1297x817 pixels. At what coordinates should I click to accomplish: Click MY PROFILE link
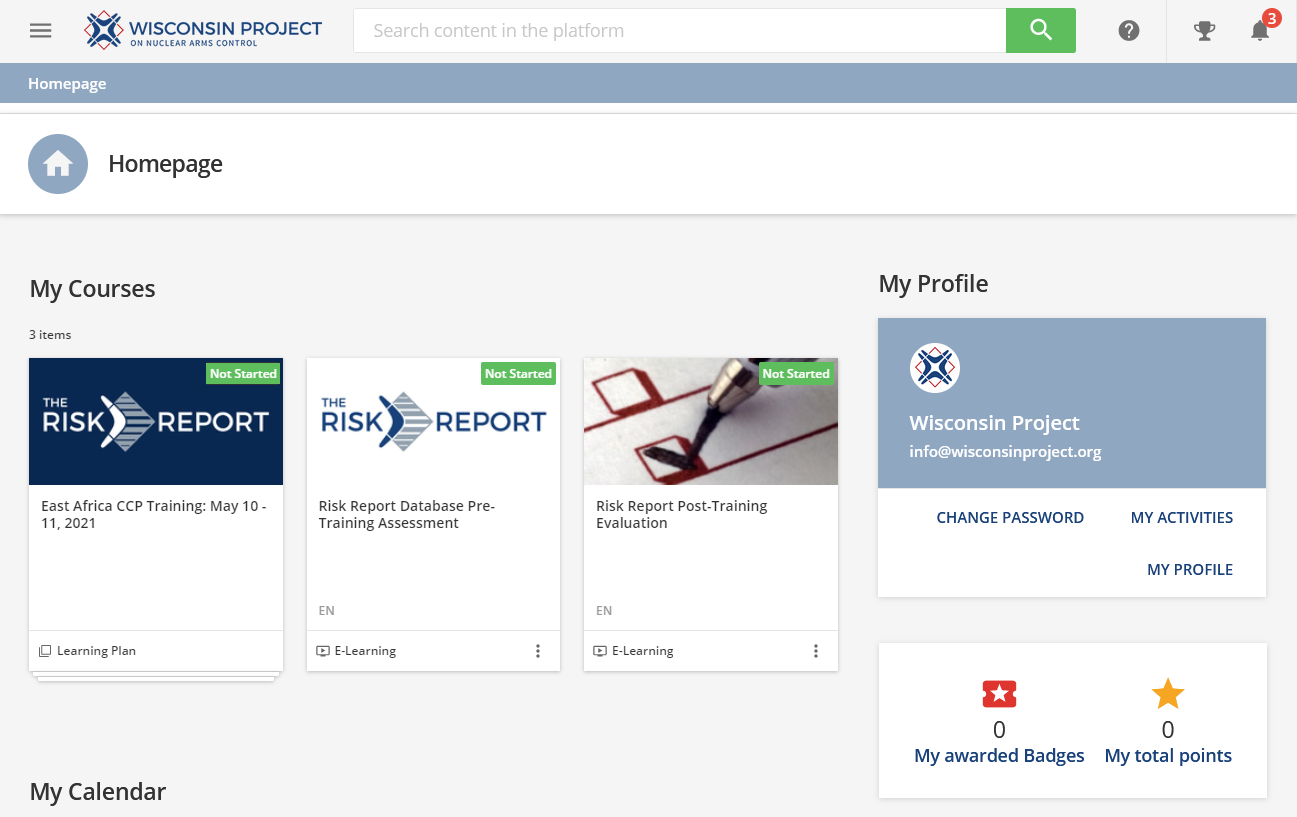(x=1190, y=570)
